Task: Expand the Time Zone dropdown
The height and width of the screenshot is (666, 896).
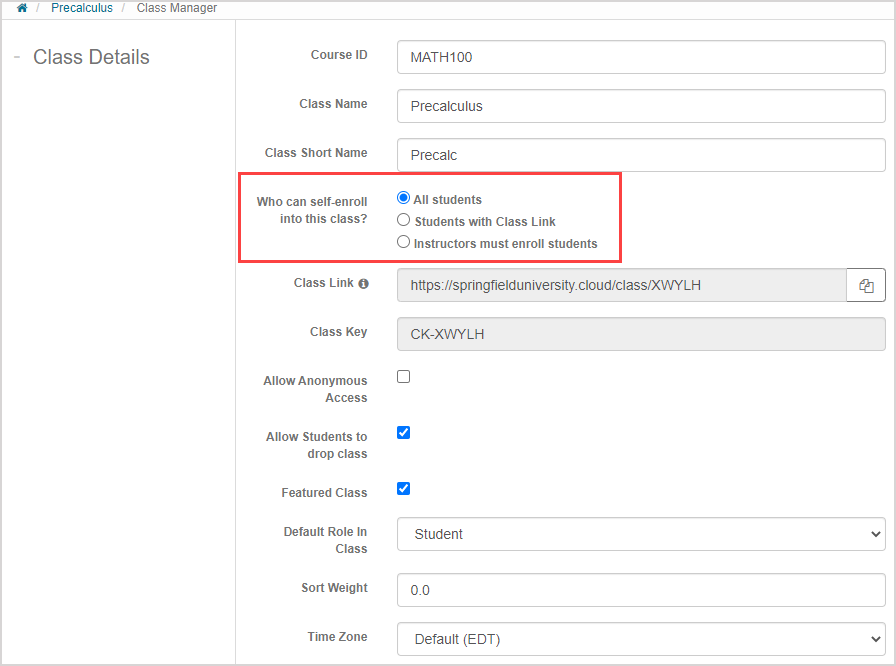Action: (641, 638)
